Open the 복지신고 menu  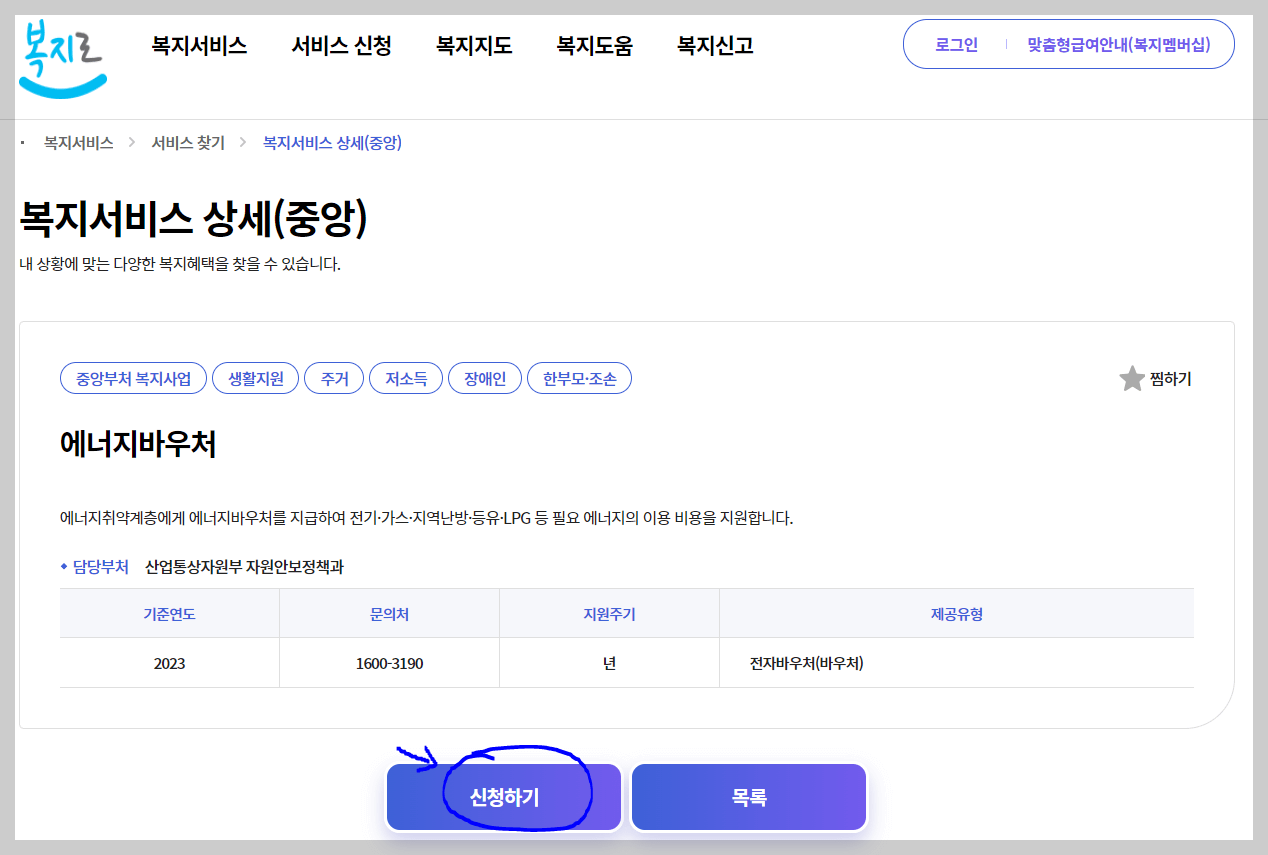coord(713,44)
